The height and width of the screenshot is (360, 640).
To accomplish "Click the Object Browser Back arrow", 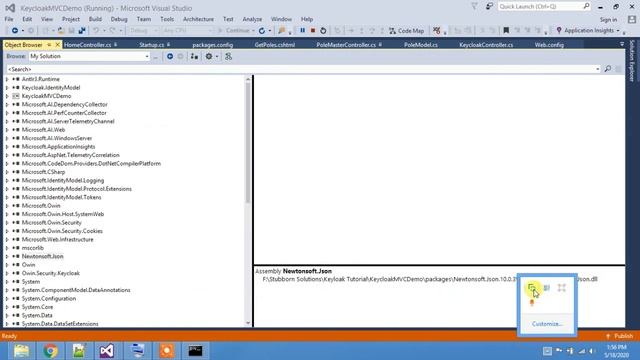I will [170, 56].
